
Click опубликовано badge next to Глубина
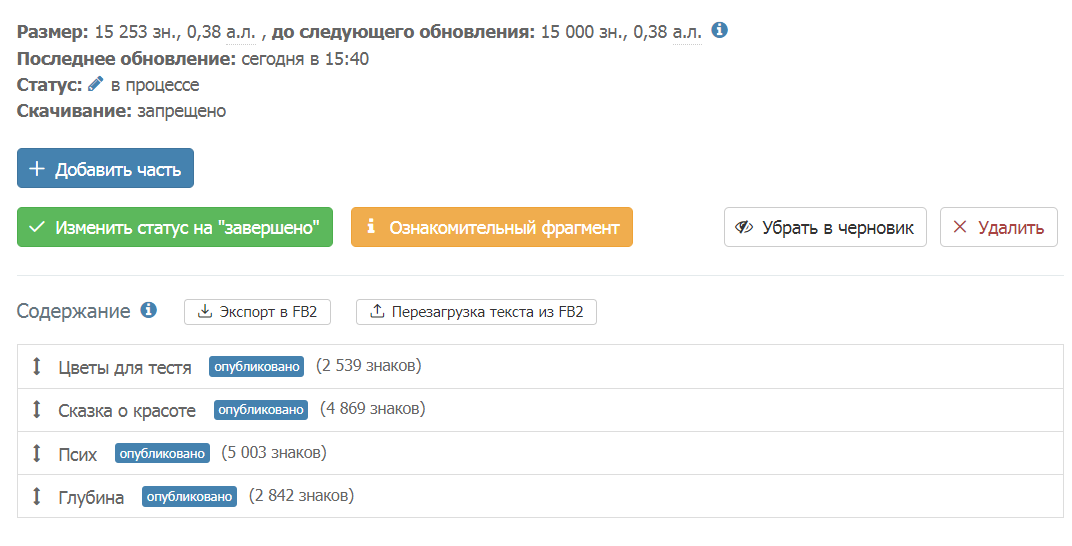pyautogui.click(x=189, y=497)
